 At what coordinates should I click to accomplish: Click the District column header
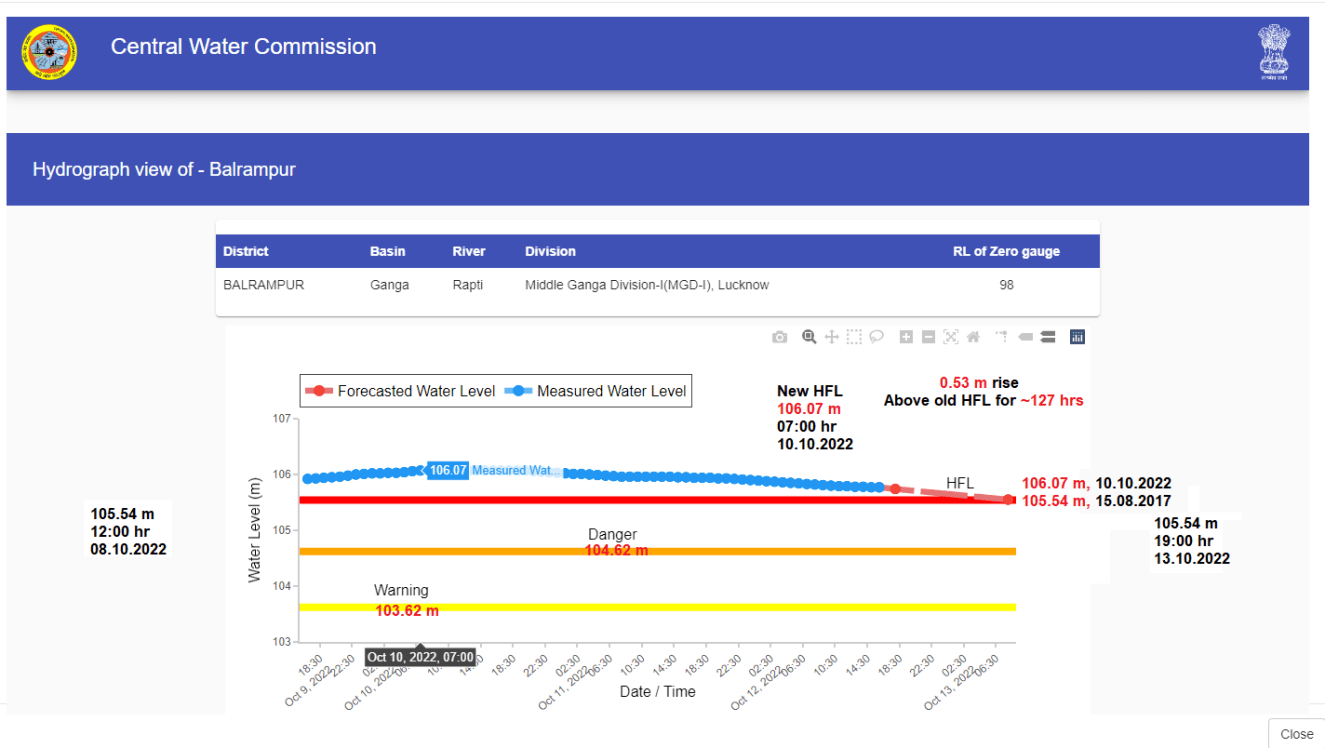tap(245, 251)
